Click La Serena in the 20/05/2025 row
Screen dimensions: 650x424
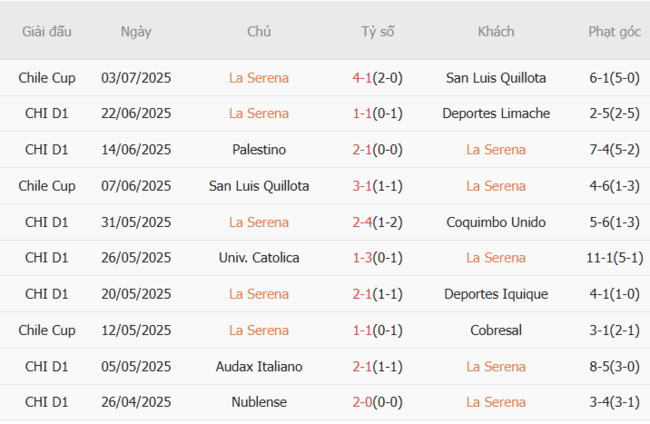pyautogui.click(x=259, y=293)
